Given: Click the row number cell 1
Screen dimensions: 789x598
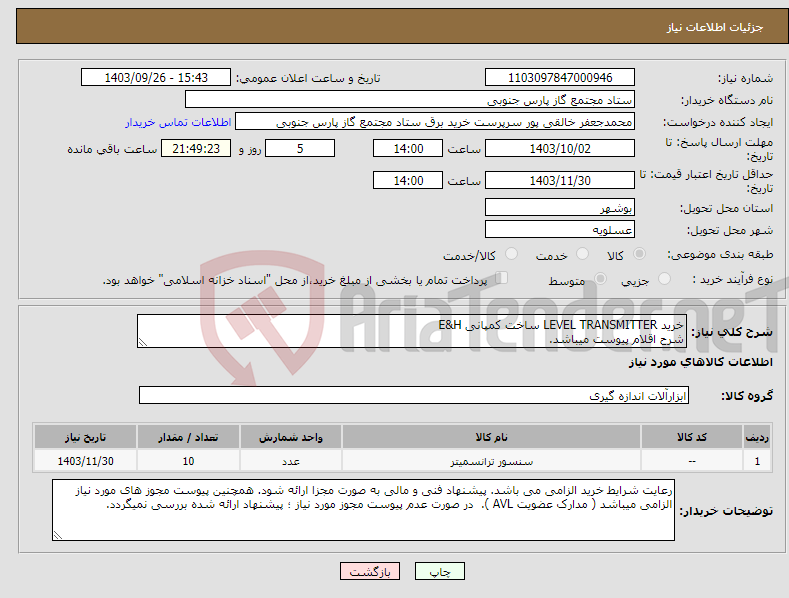Looking at the screenshot, I should coord(757,461).
